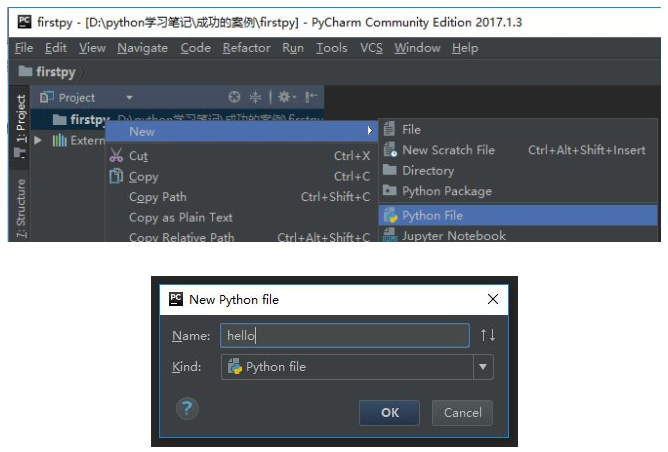Viewport: 668px width, 452px height.
Task: Open the VCS menu
Action: click(x=371, y=48)
